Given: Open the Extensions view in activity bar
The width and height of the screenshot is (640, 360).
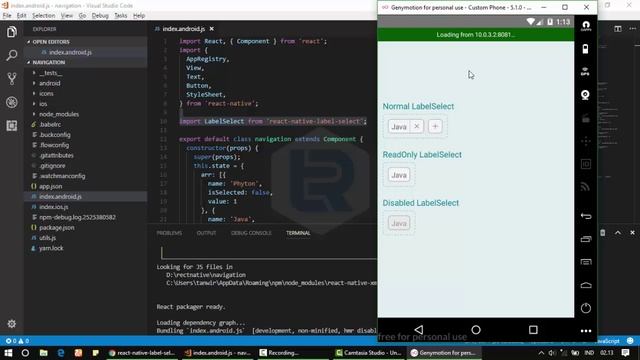Looking at the screenshot, I should pos(11,125).
